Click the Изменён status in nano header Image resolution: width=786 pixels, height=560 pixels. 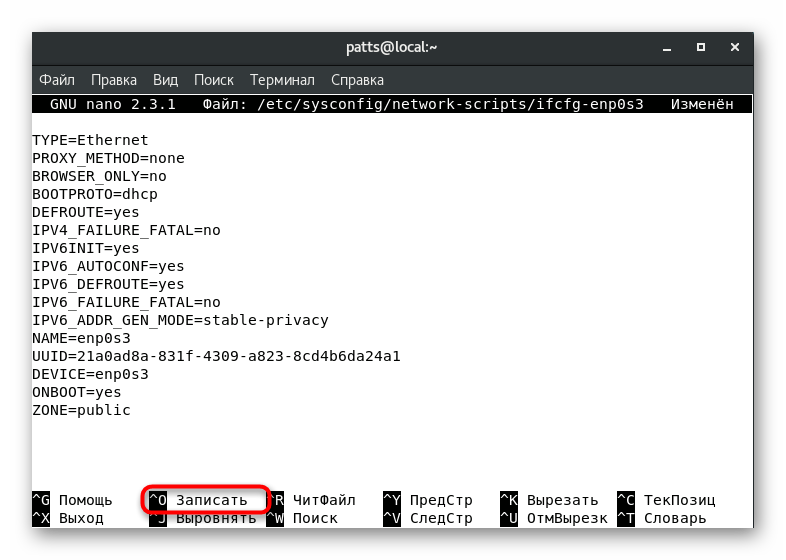coord(702,104)
